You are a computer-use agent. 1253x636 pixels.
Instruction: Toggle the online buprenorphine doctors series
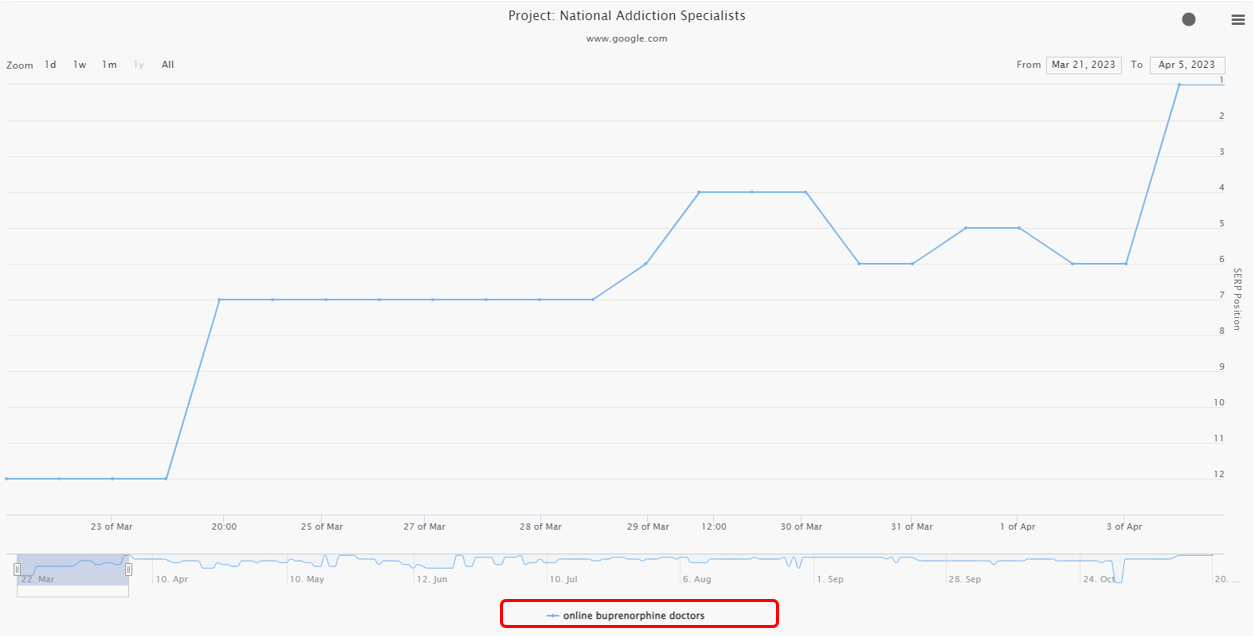pyautogui.click(x=633, y=616)
